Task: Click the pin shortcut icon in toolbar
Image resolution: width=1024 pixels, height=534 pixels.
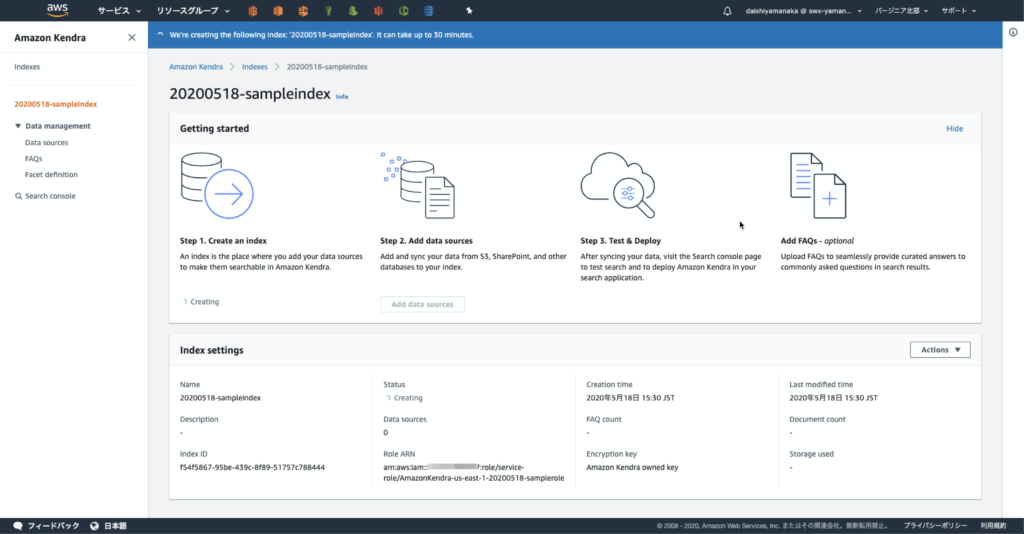Action: (x=469, y=11)
